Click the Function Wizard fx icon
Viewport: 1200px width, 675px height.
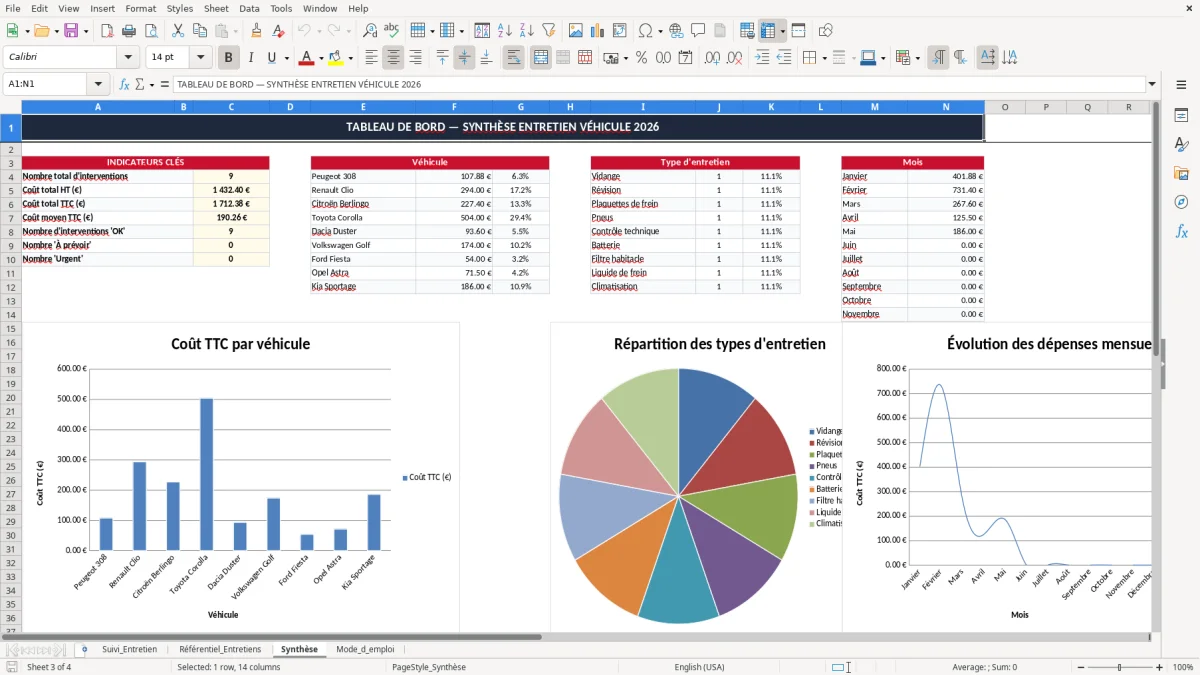click(125, 84)
